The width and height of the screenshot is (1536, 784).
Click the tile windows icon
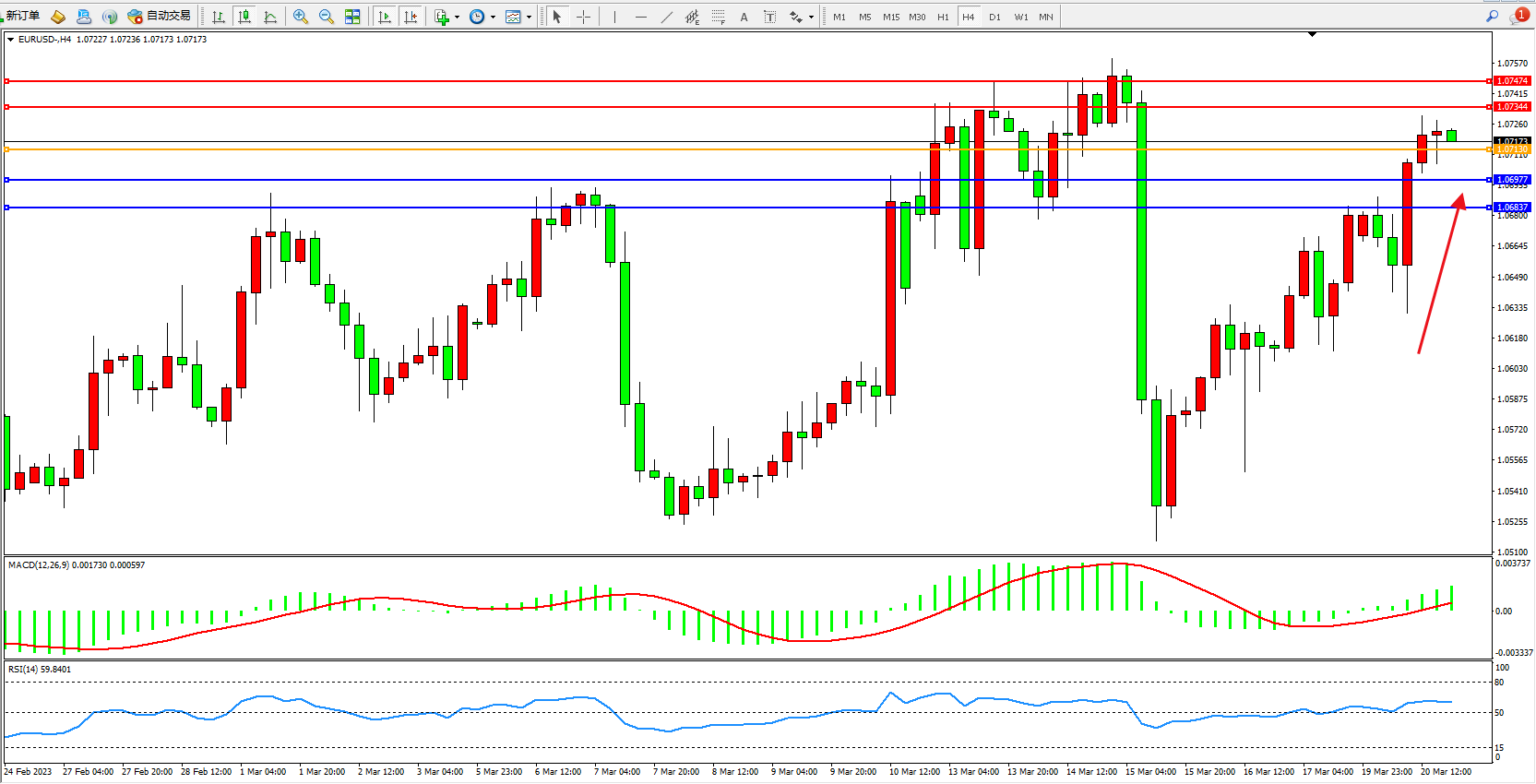tap(352, 17)
